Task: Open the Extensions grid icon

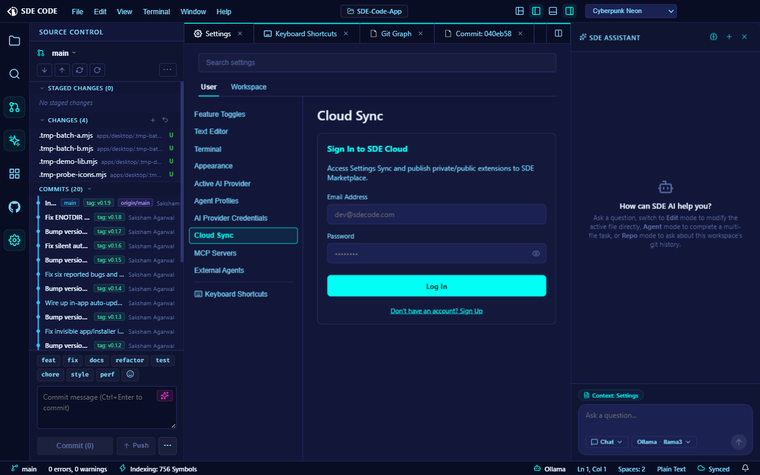Action: tap(15, 174)
